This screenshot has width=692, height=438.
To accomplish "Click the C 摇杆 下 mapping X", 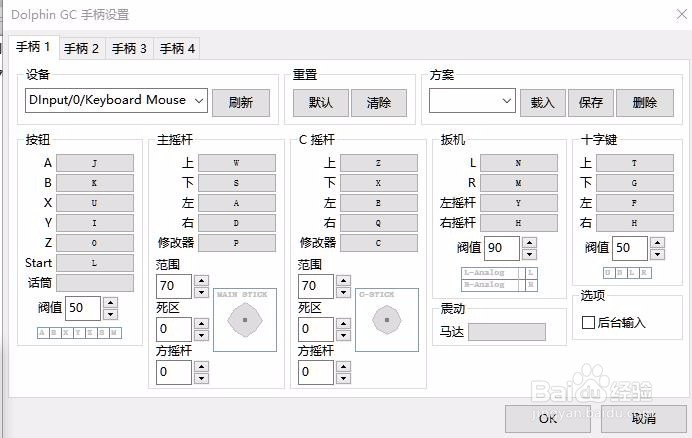I will 379,183.
